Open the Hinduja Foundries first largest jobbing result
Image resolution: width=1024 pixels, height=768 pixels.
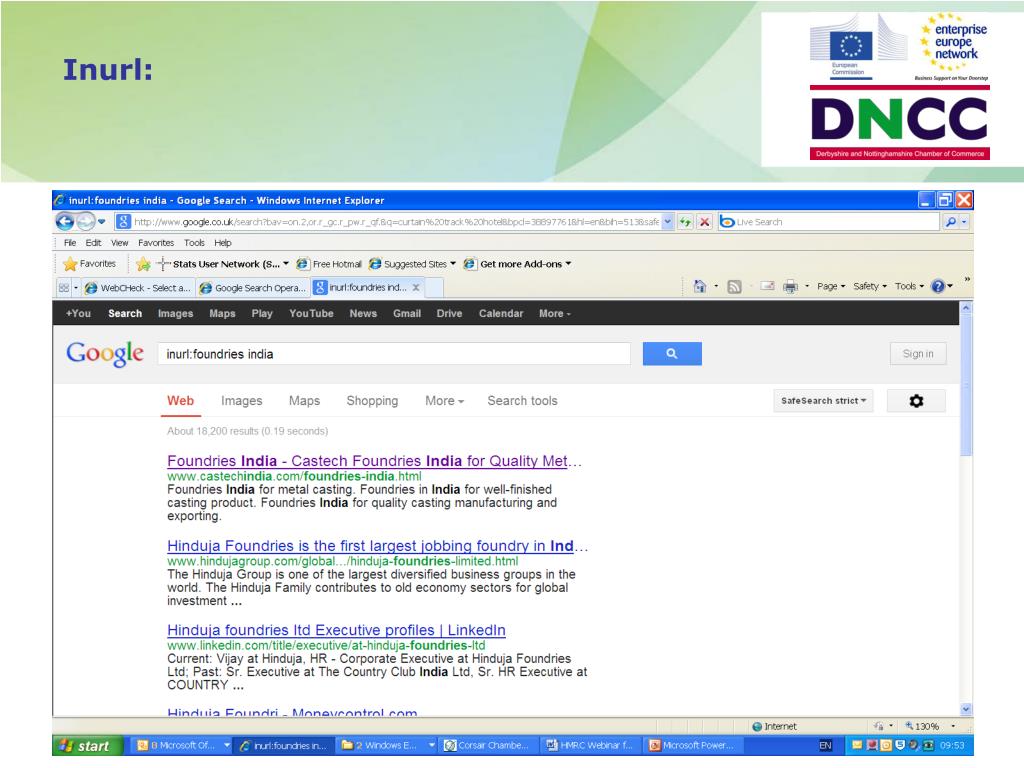click(377, 546)
